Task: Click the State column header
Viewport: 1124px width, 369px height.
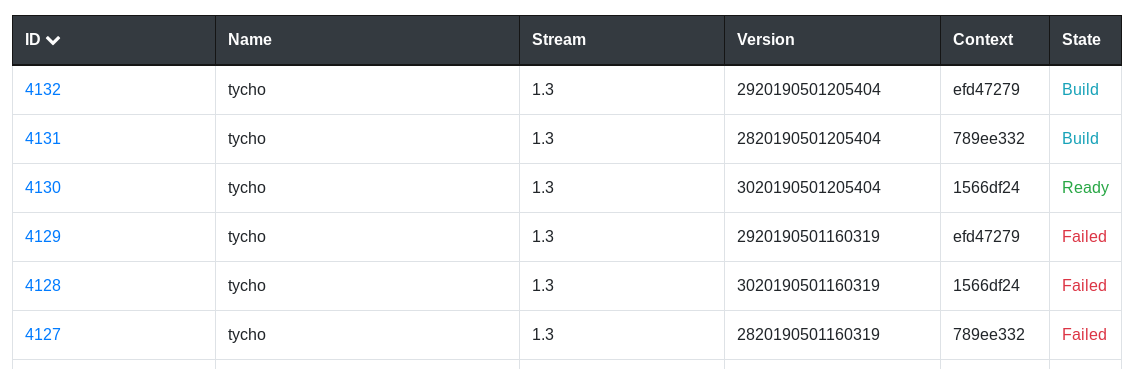Action: pos(1081,40)
